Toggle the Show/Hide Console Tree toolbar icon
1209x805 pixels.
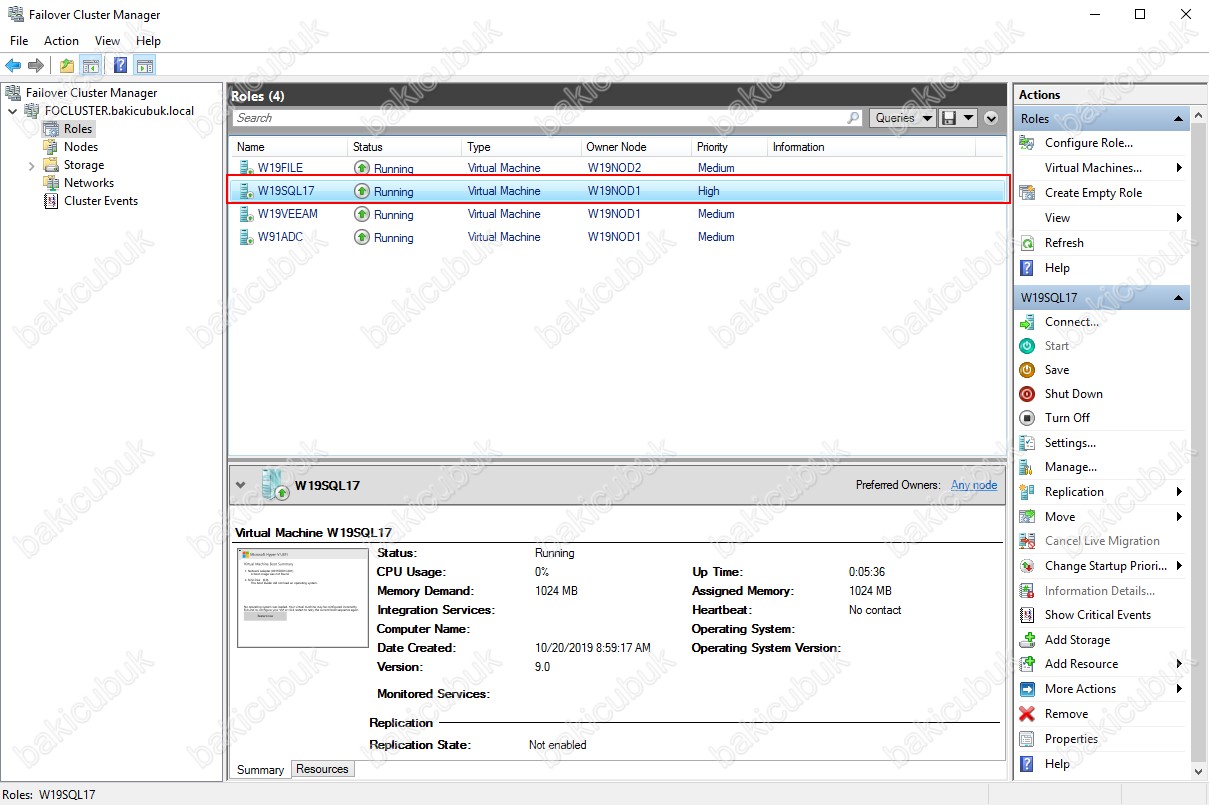pyautogui.click(x=91, y=66)
